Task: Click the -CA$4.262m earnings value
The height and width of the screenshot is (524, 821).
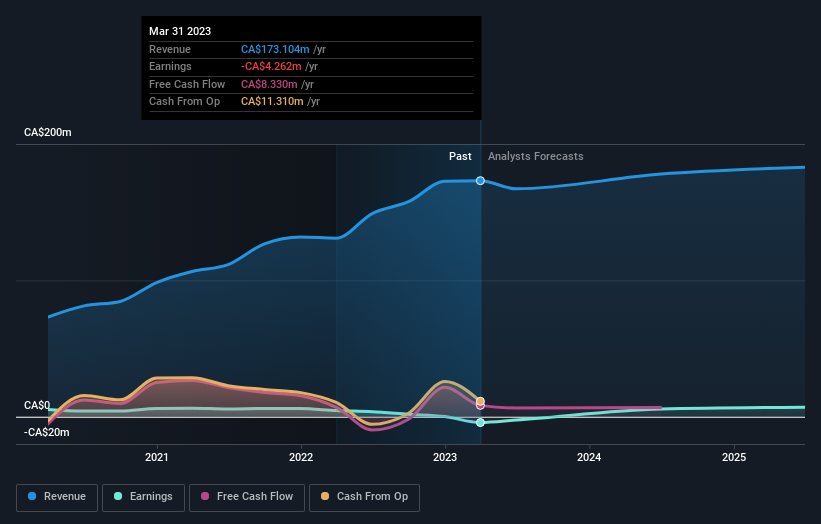Action: (271, 66)
